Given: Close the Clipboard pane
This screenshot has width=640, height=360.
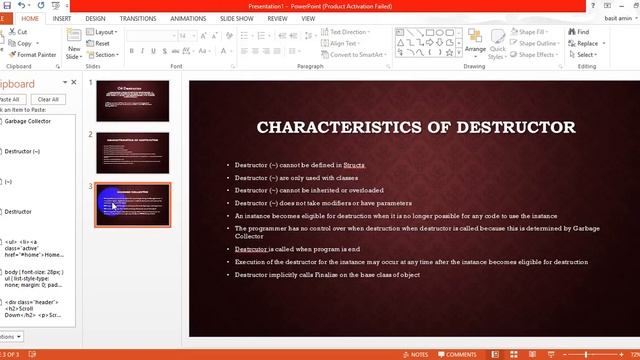Looking at the screenshot, I should [x=73, y=82].
